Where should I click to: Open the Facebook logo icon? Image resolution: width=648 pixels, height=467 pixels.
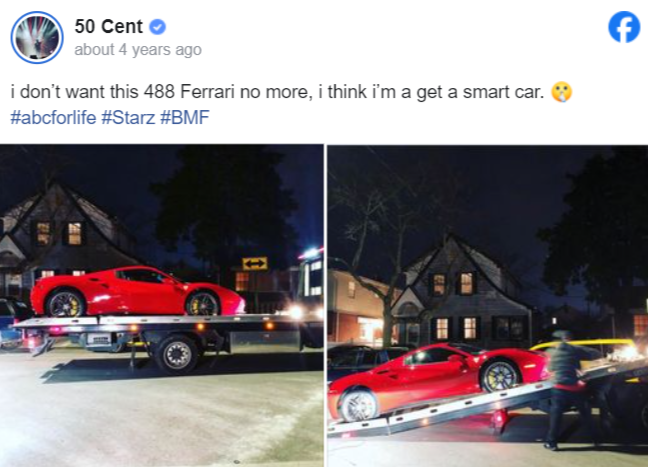click(624, 26)
